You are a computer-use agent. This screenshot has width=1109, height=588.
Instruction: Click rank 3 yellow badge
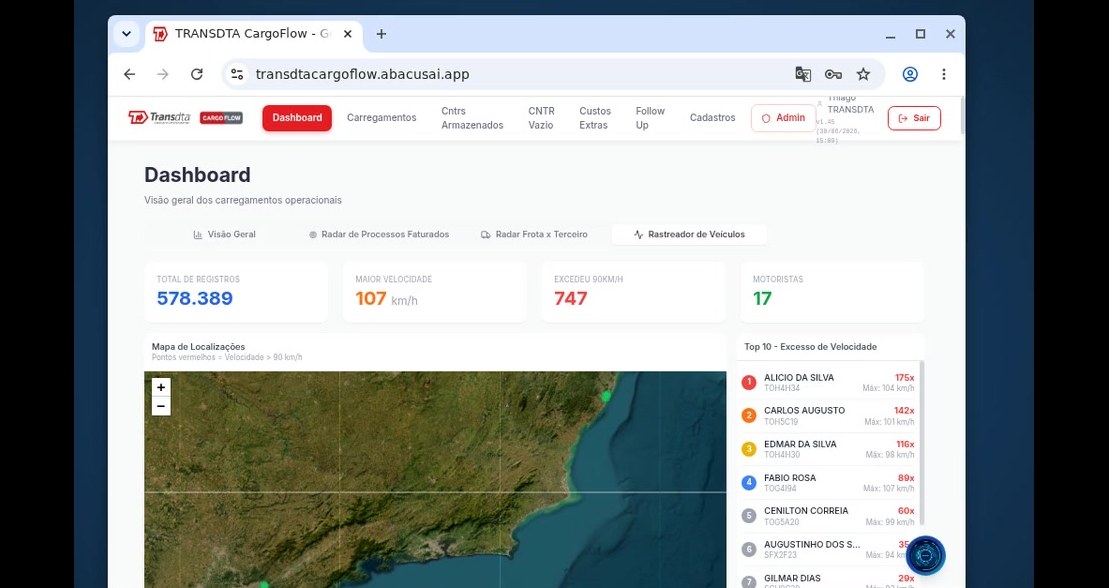coord(748,449)
